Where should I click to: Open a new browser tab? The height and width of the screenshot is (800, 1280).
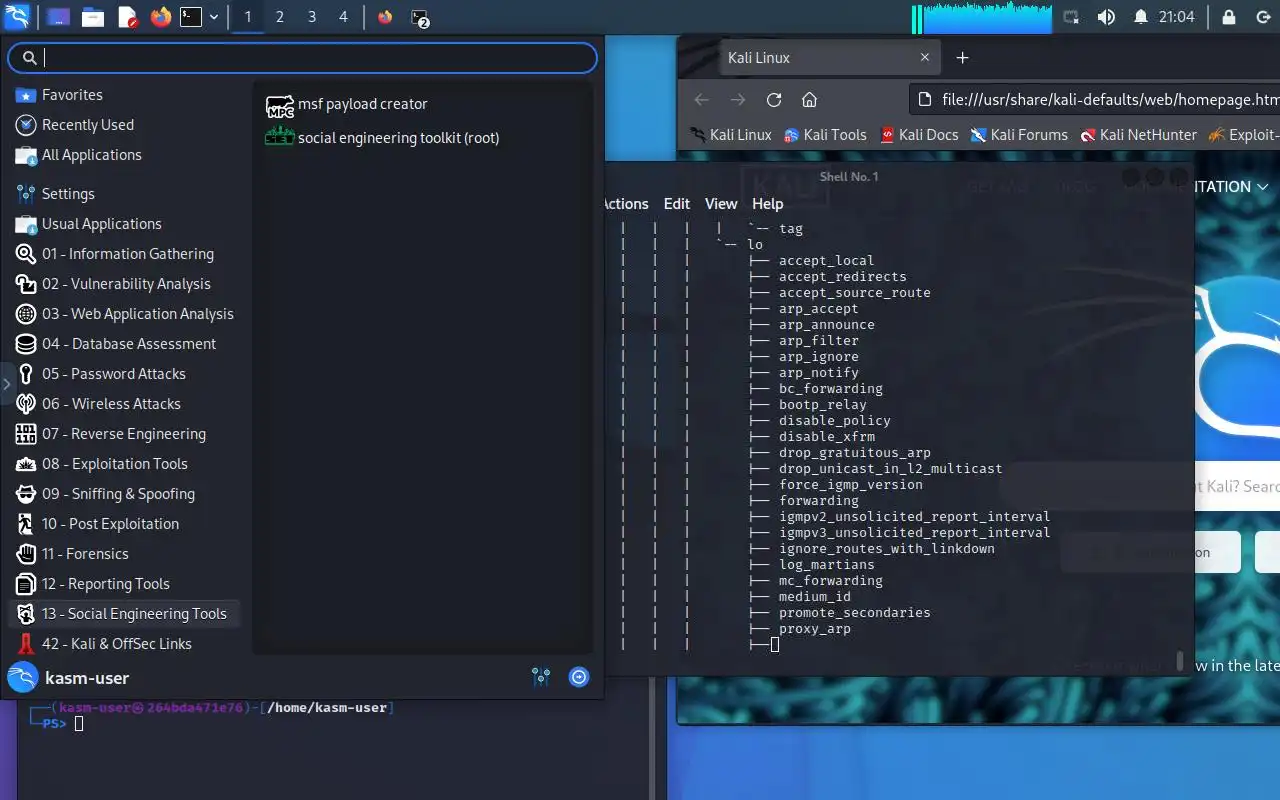click(962, 58)
